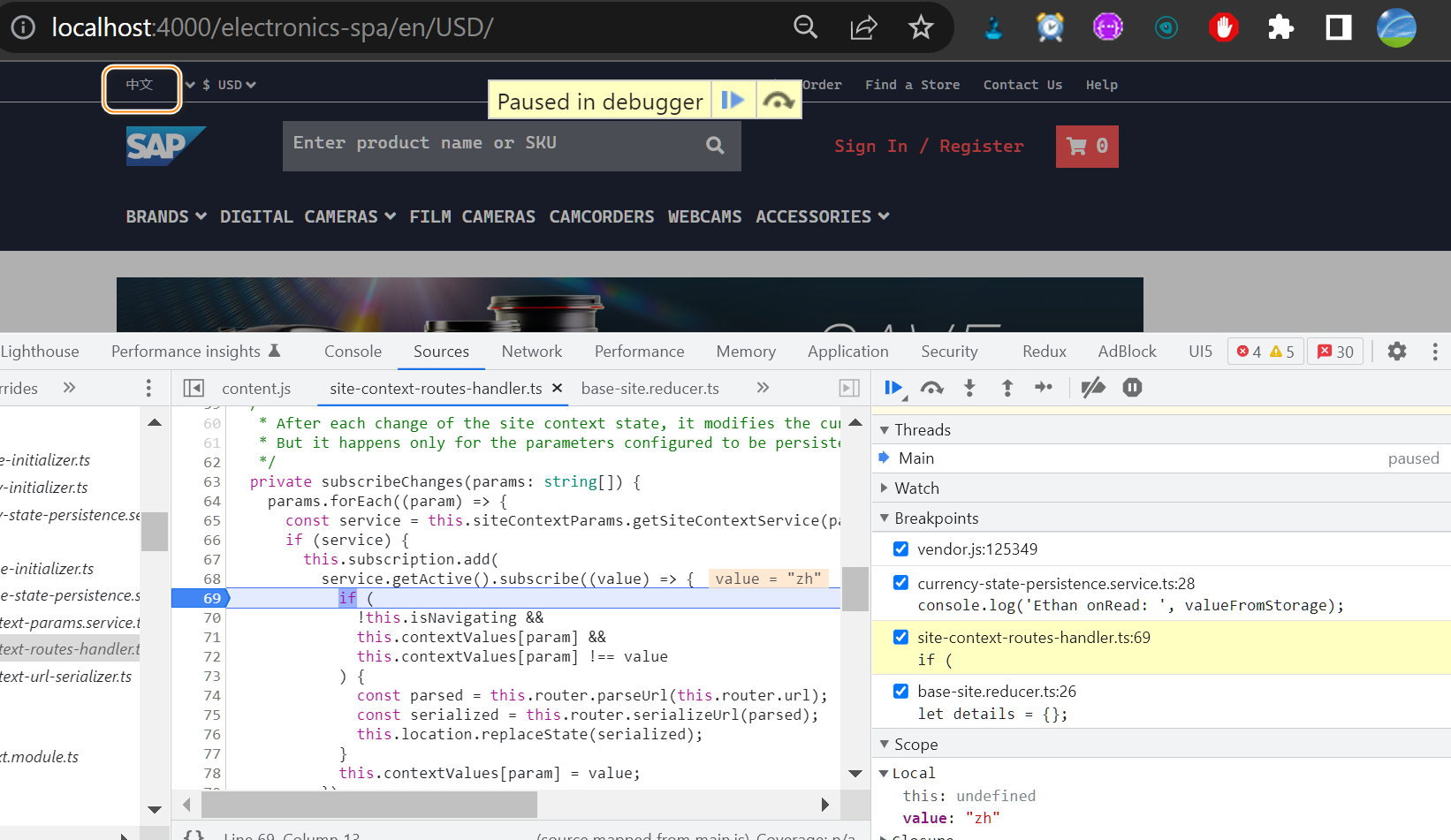View site information icon before localhost URL
The image size is (1451, 840).
click(23, 27)
